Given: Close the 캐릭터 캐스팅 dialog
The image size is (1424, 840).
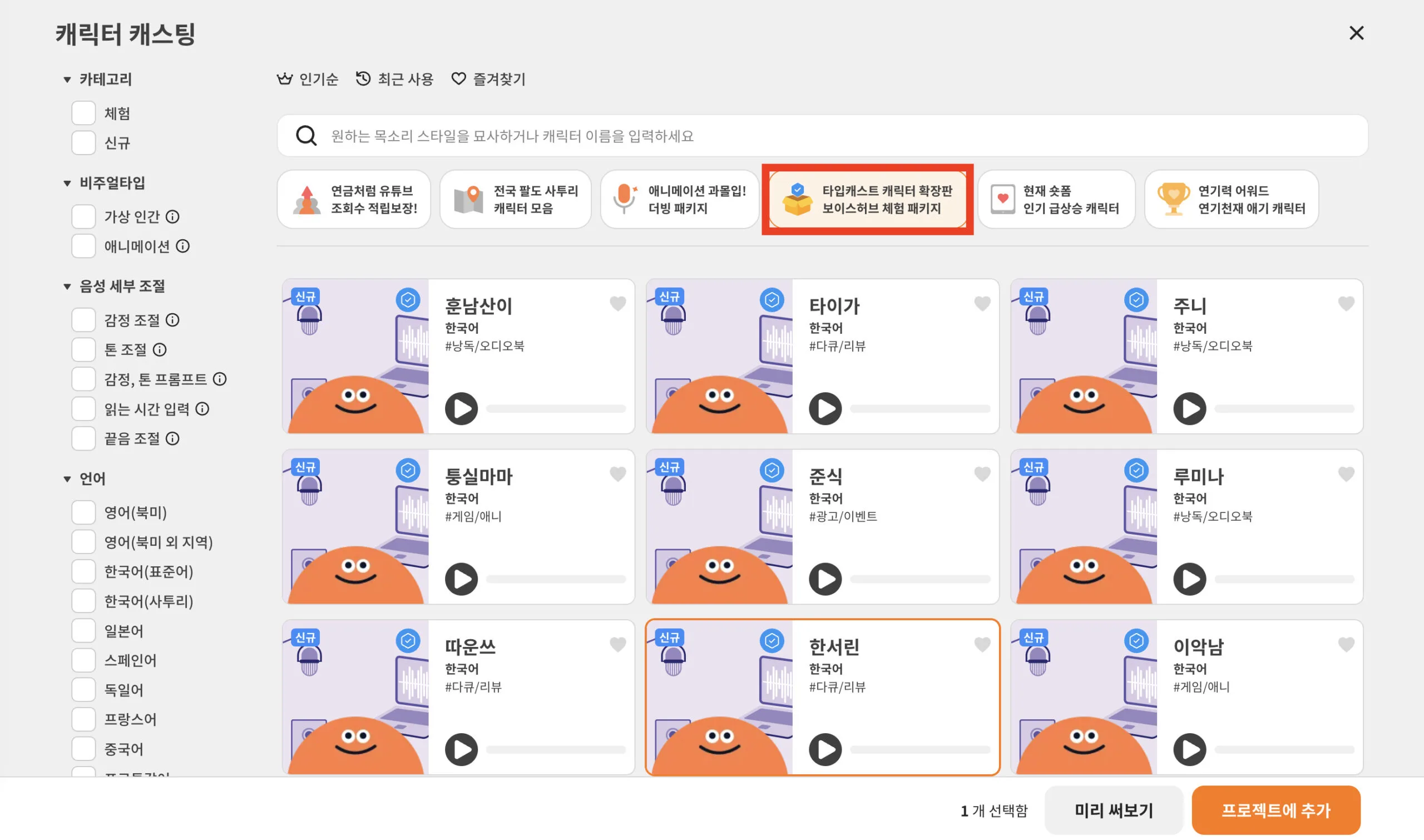Looking at the screenshot, I should click(1357, 33).
